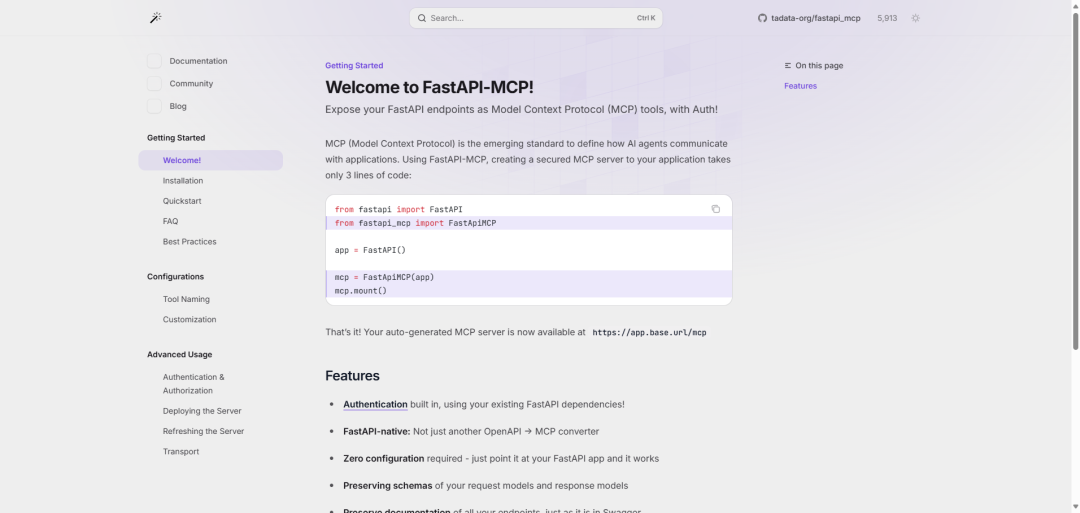Image resolution: width=1080 pixels, height=513 pixels.
Task: Click the 'Advanced Usage' sidebar section title
Action: [x=180, y=355]
